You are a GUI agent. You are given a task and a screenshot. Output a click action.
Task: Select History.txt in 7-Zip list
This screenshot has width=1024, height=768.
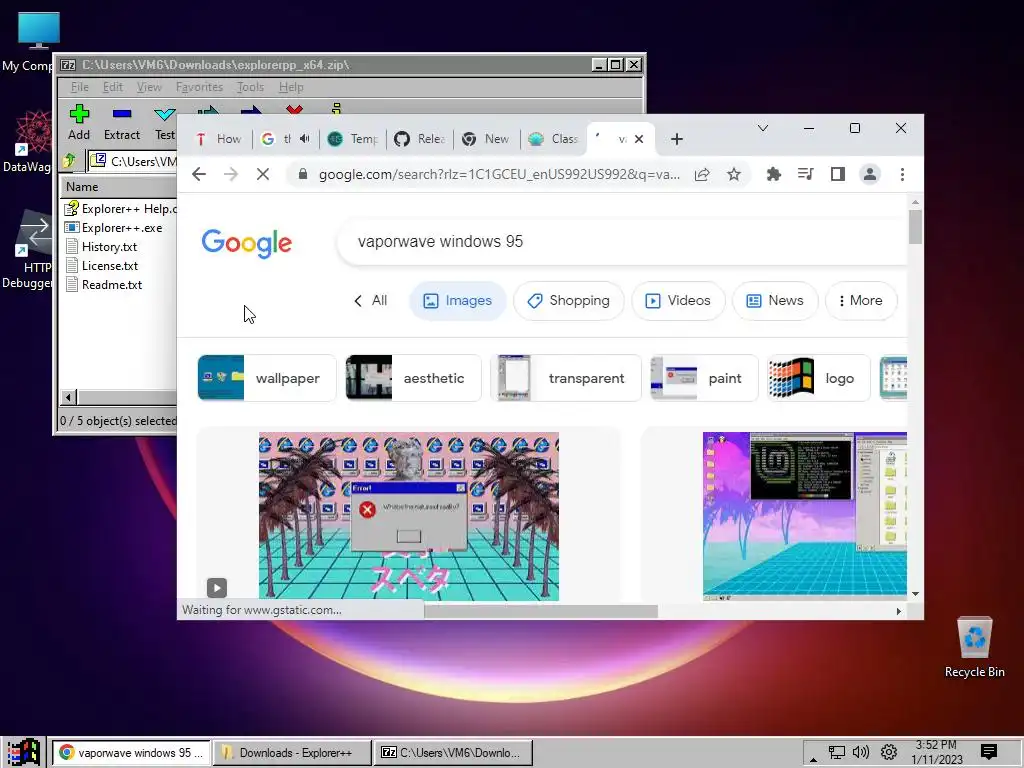[x=109, y=247]
